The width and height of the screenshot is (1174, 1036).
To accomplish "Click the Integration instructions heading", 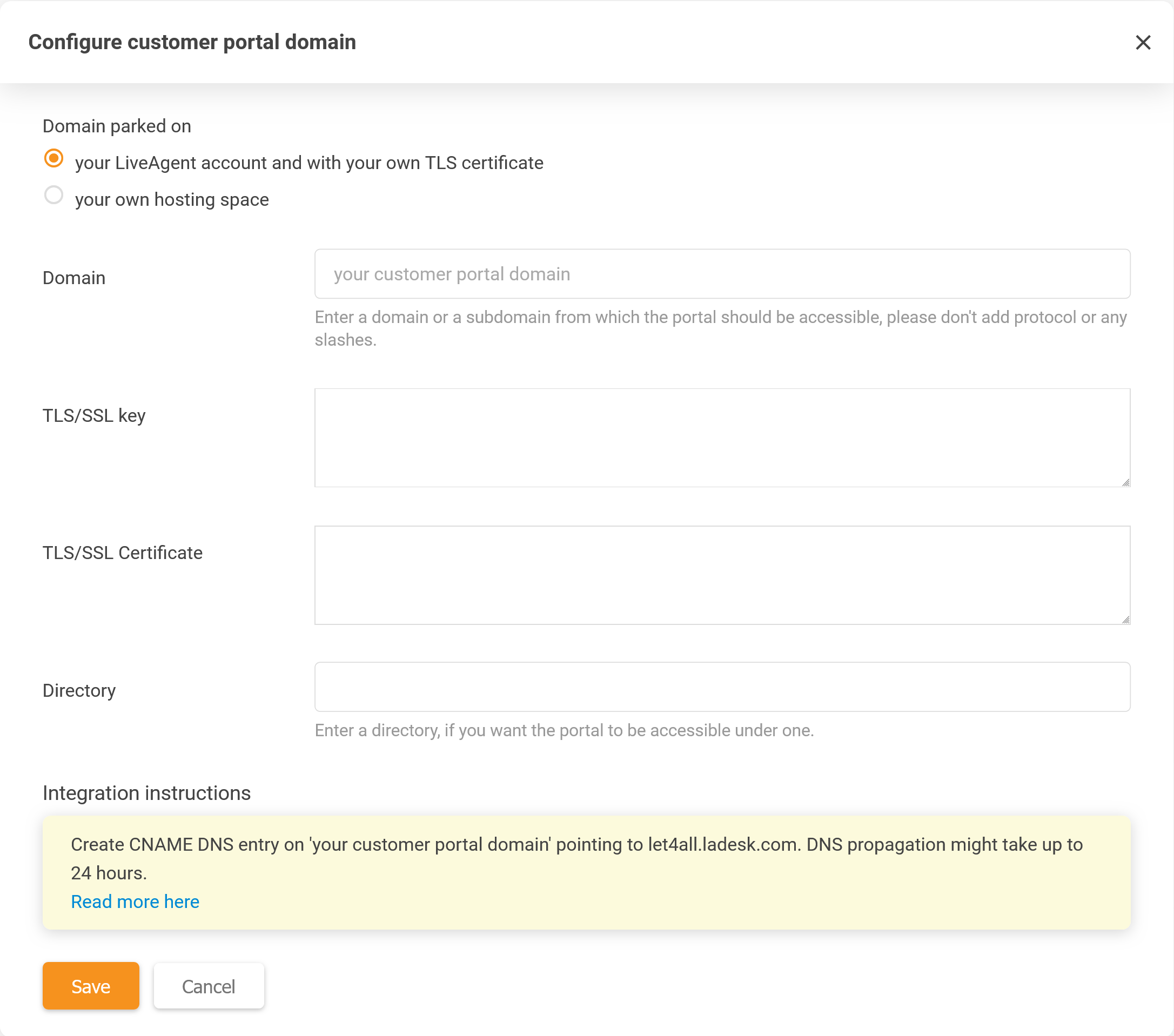I will 146,793.
